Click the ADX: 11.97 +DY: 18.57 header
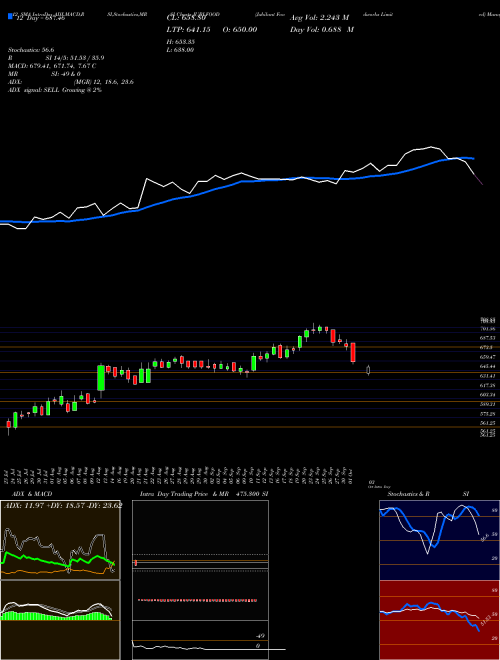500x660 pixels. tap(63, 505)
